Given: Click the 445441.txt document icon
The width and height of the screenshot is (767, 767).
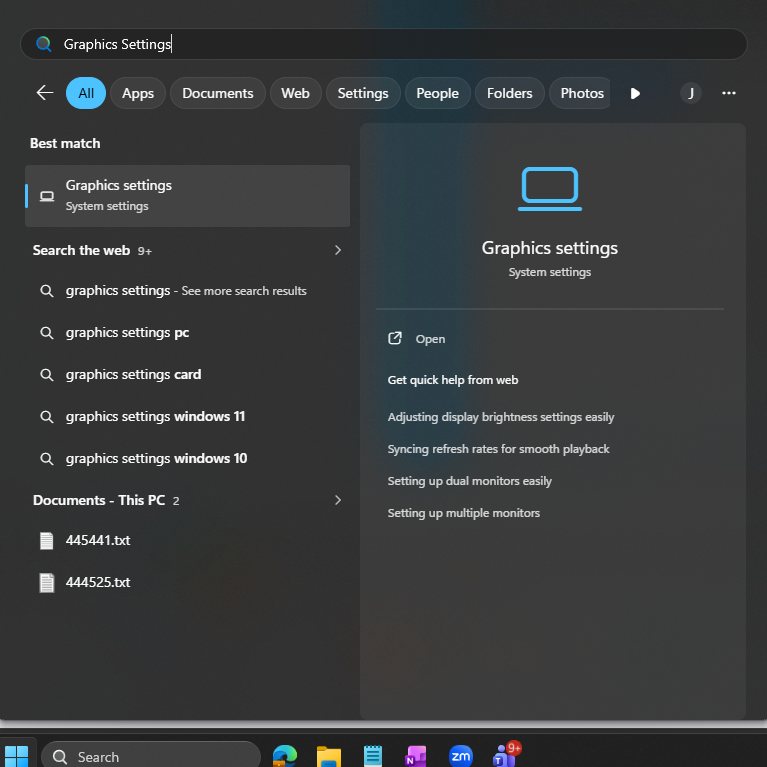Looking at the screenshot, I should (46, 541).
